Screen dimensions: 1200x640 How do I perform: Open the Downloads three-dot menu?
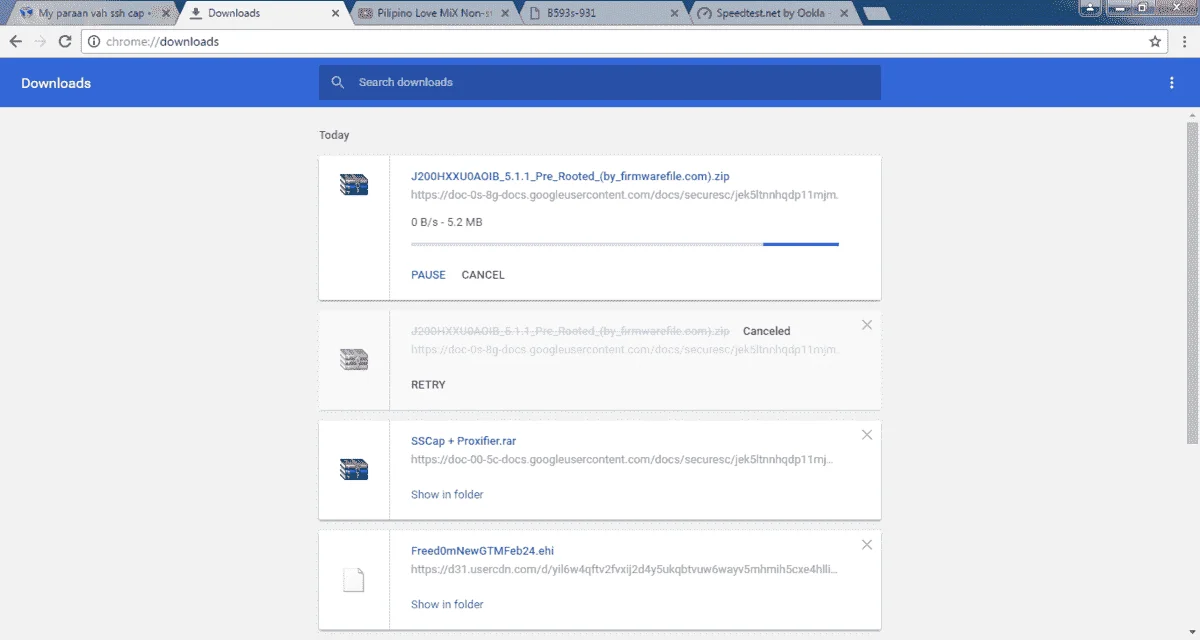tap(1172, 83)
